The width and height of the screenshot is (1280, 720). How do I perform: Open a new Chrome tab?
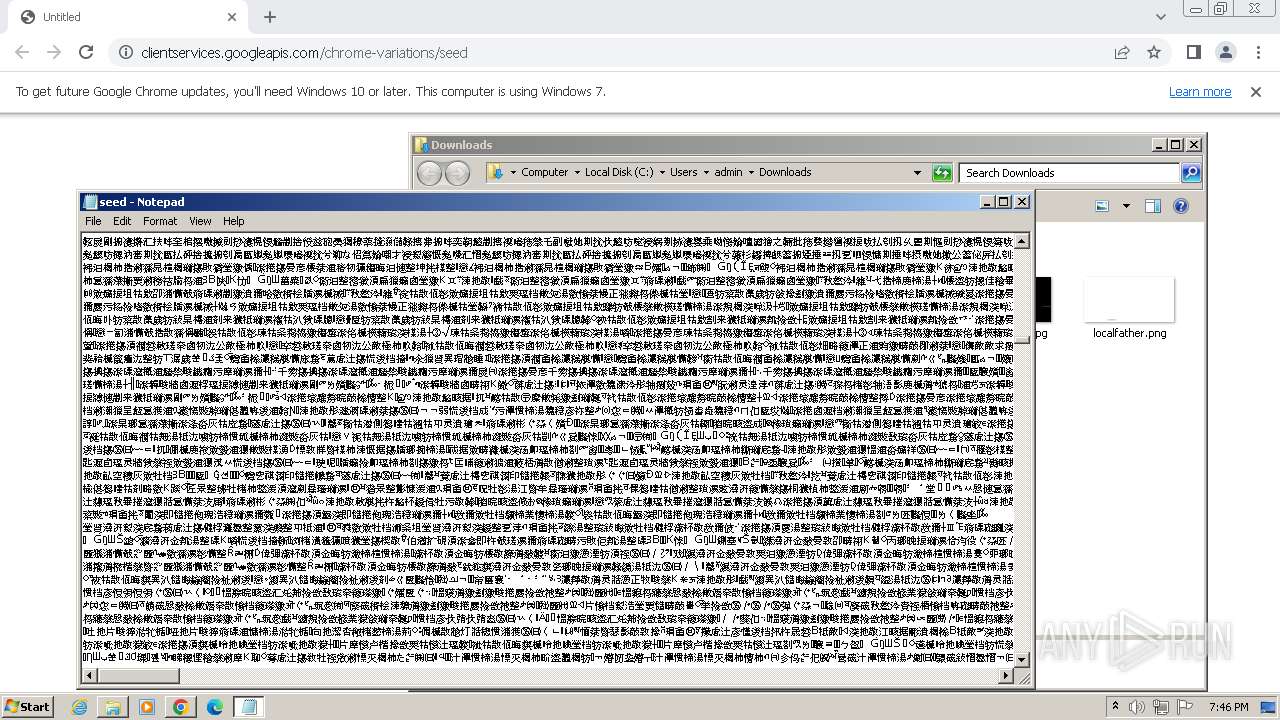tap(270, 17)
